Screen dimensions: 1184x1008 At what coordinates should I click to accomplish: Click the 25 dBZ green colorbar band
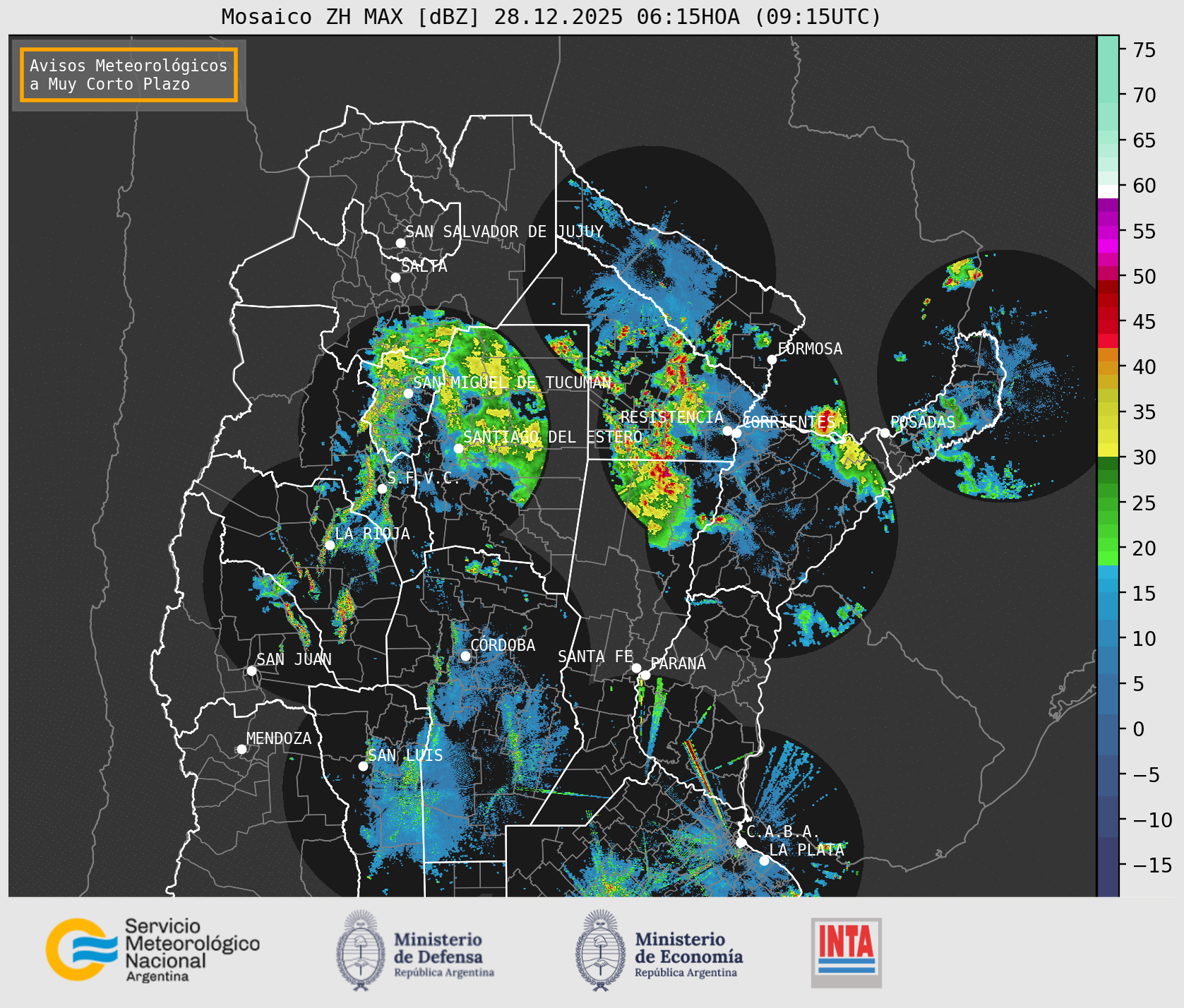(1108, 503)
